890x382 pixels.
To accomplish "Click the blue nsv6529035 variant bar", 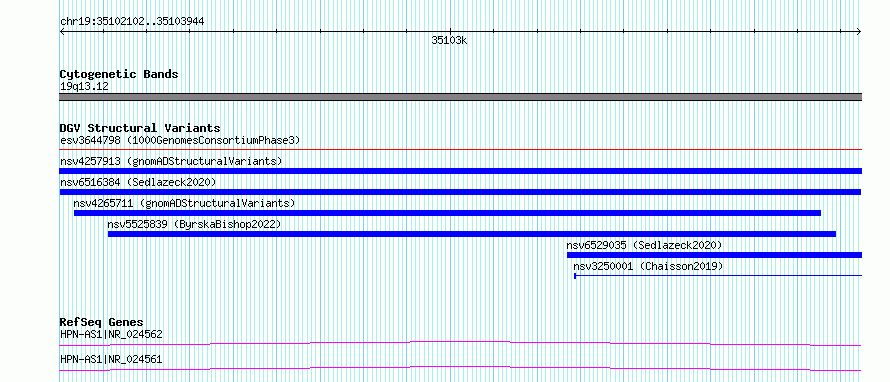I will (x=715, y=255).
